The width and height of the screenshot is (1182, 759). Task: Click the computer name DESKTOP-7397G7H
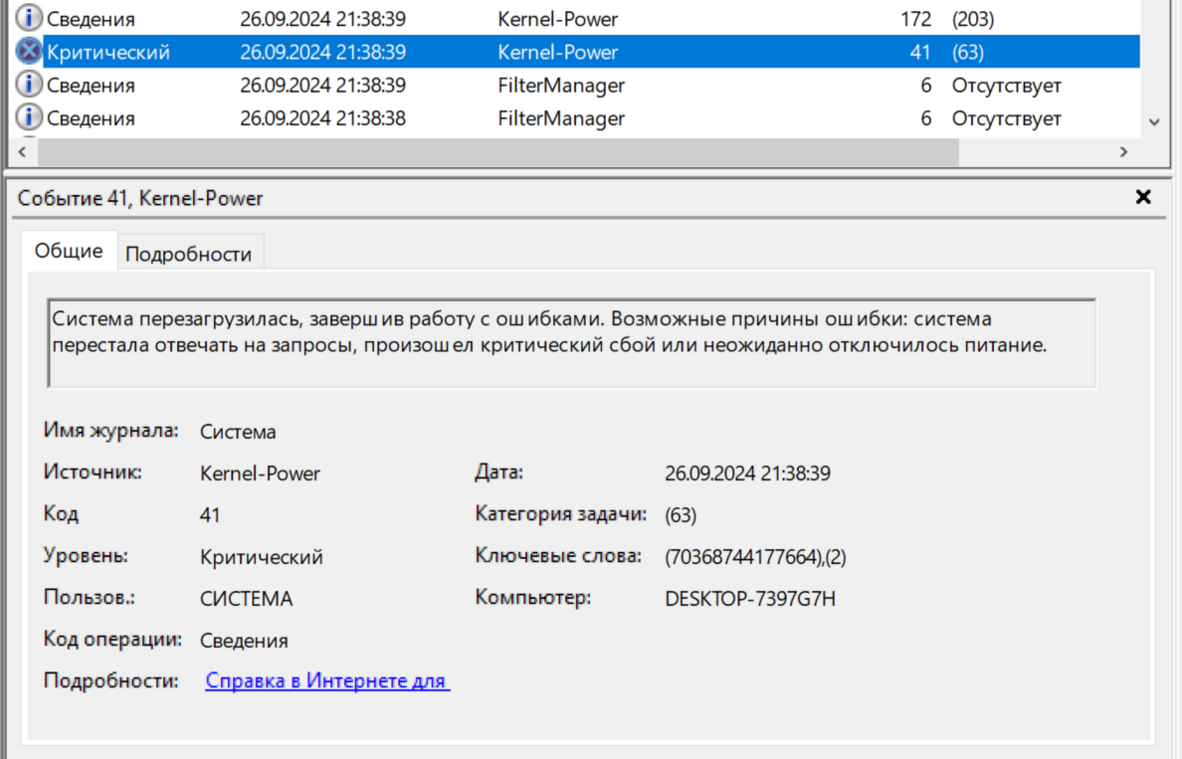(750, 599)
